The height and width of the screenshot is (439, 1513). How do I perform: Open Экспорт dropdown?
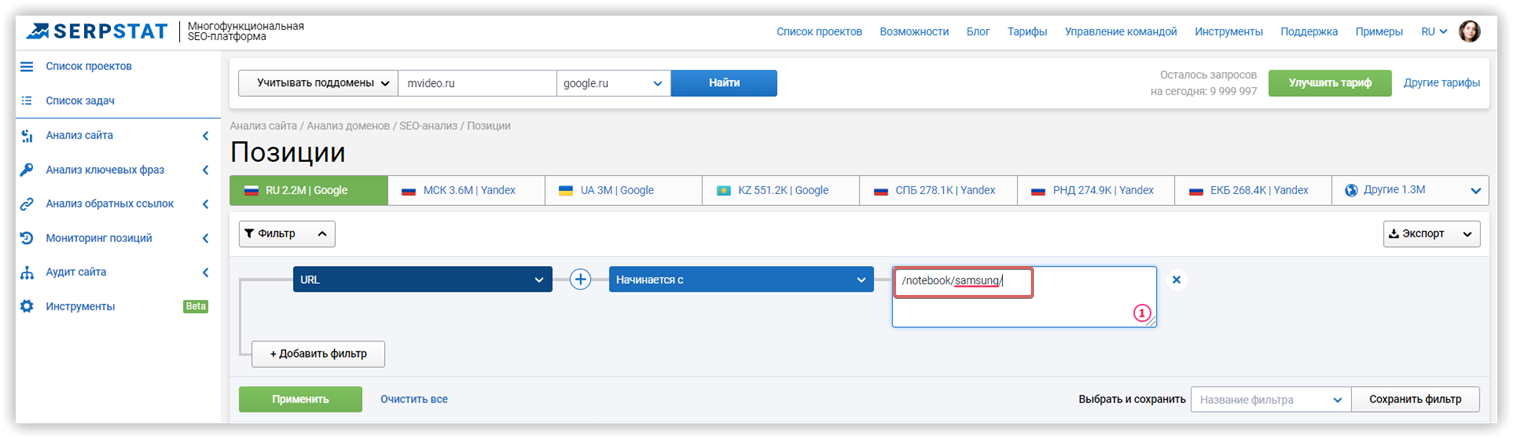(1431, 234)
